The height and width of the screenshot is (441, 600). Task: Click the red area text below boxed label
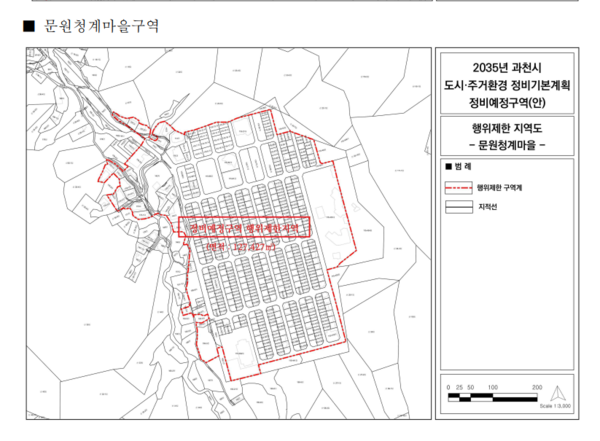coord(245,245)
